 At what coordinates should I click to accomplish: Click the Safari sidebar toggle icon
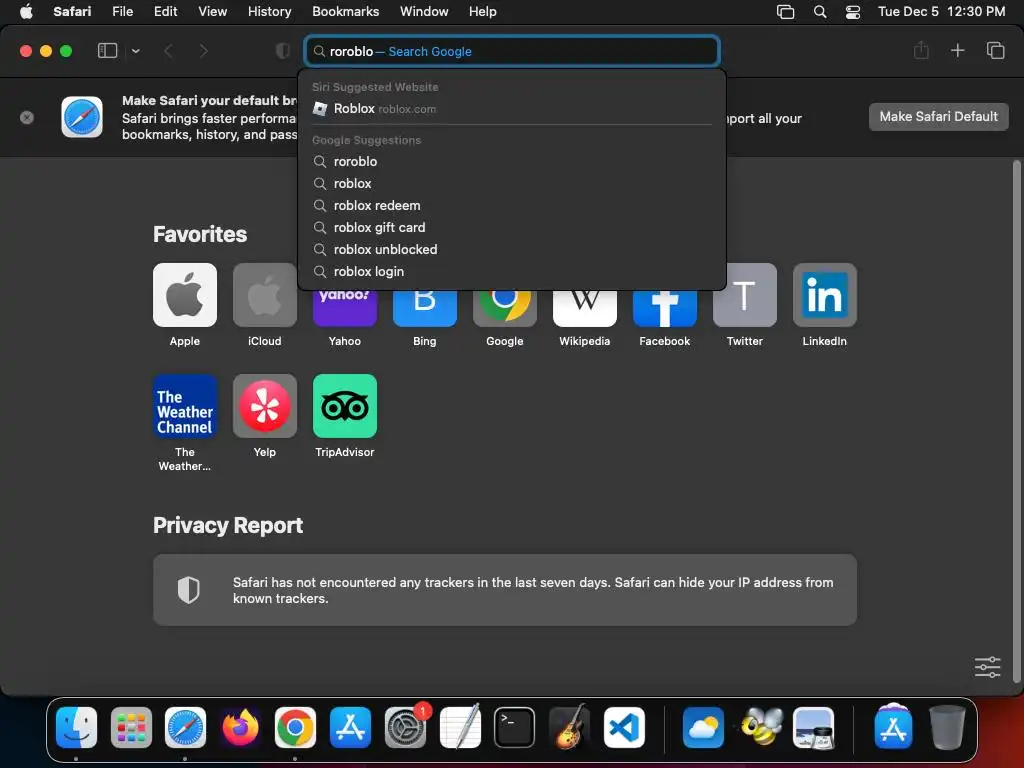(107, 51)
